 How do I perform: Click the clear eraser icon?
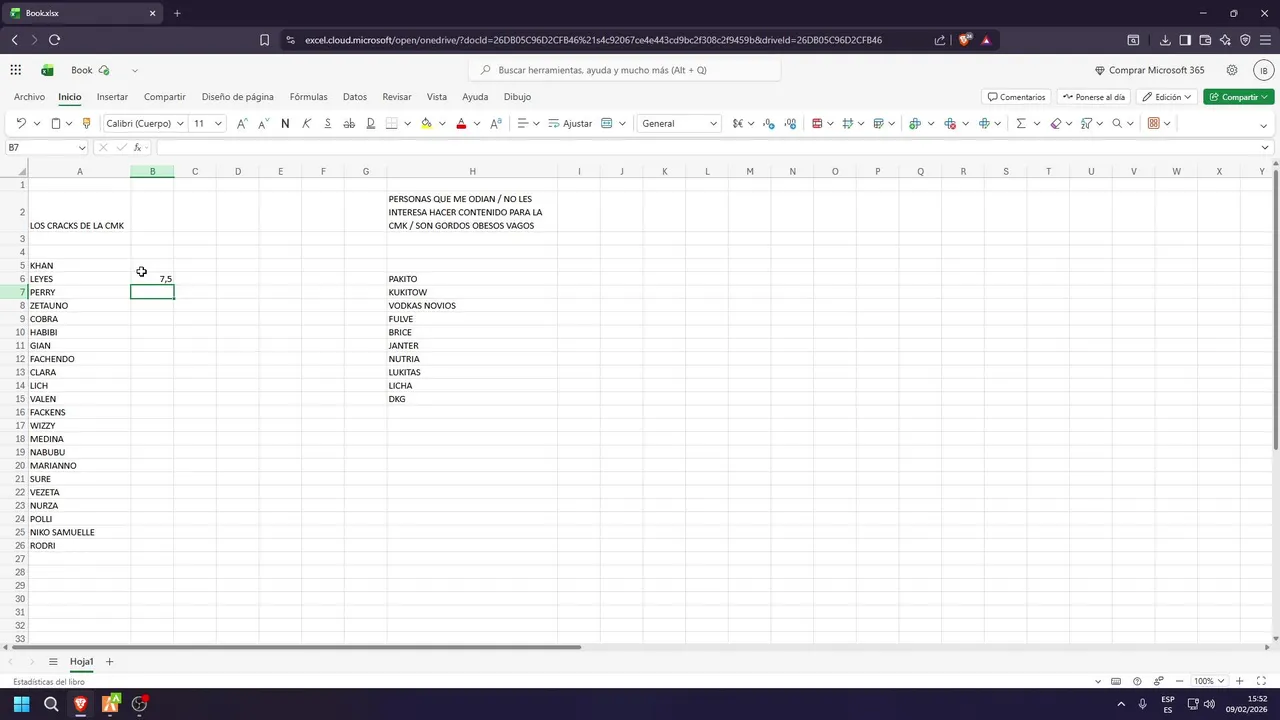tap(1056, 123)
